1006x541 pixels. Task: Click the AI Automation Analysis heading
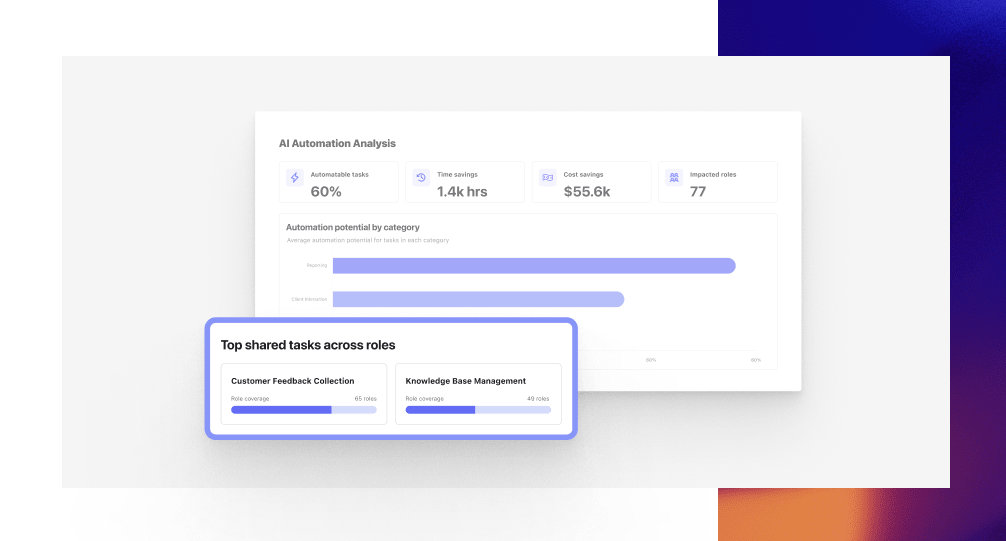pos(337,144)
